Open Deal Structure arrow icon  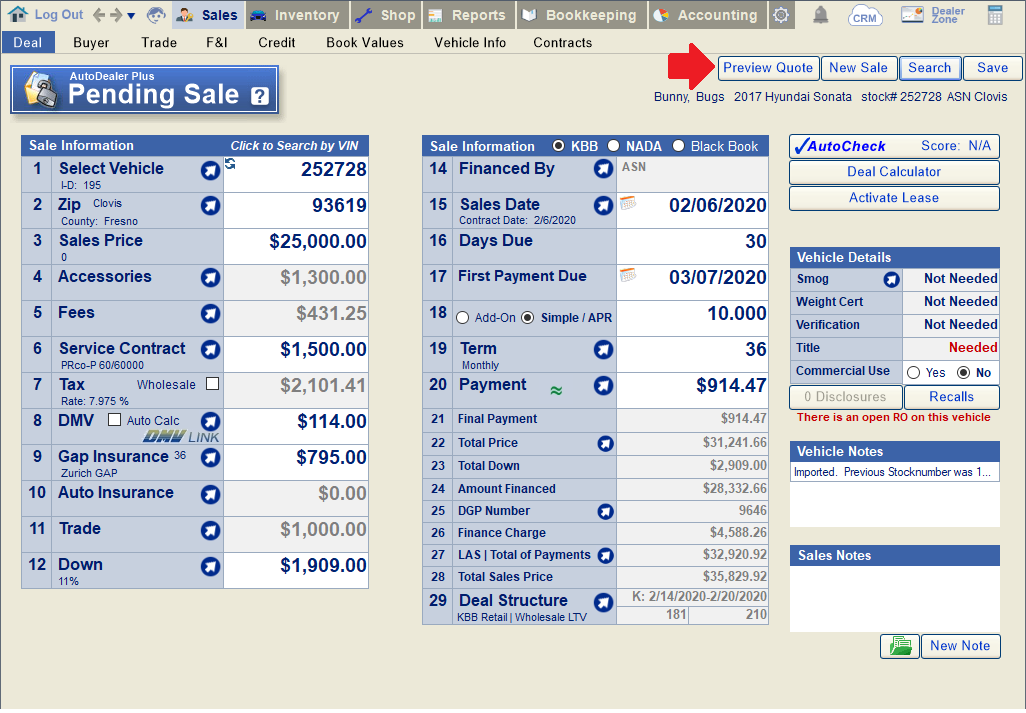tap(603, 602)
